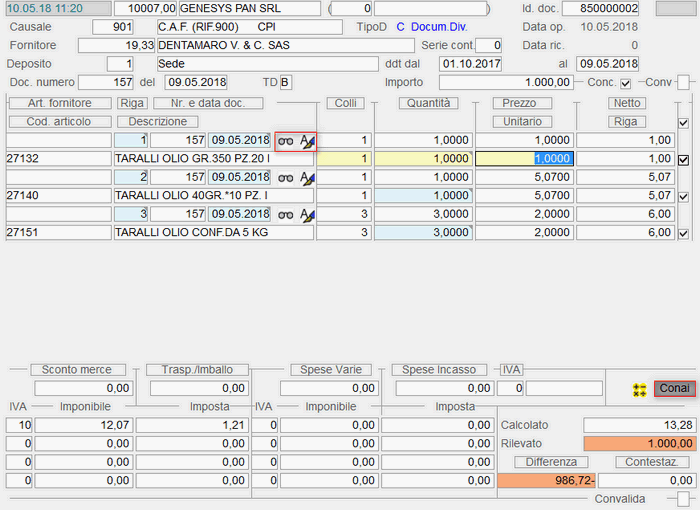Viewport: 700px width, 510px height.
Task: Click the Riga number 2 field
Action: pos(131,177)
